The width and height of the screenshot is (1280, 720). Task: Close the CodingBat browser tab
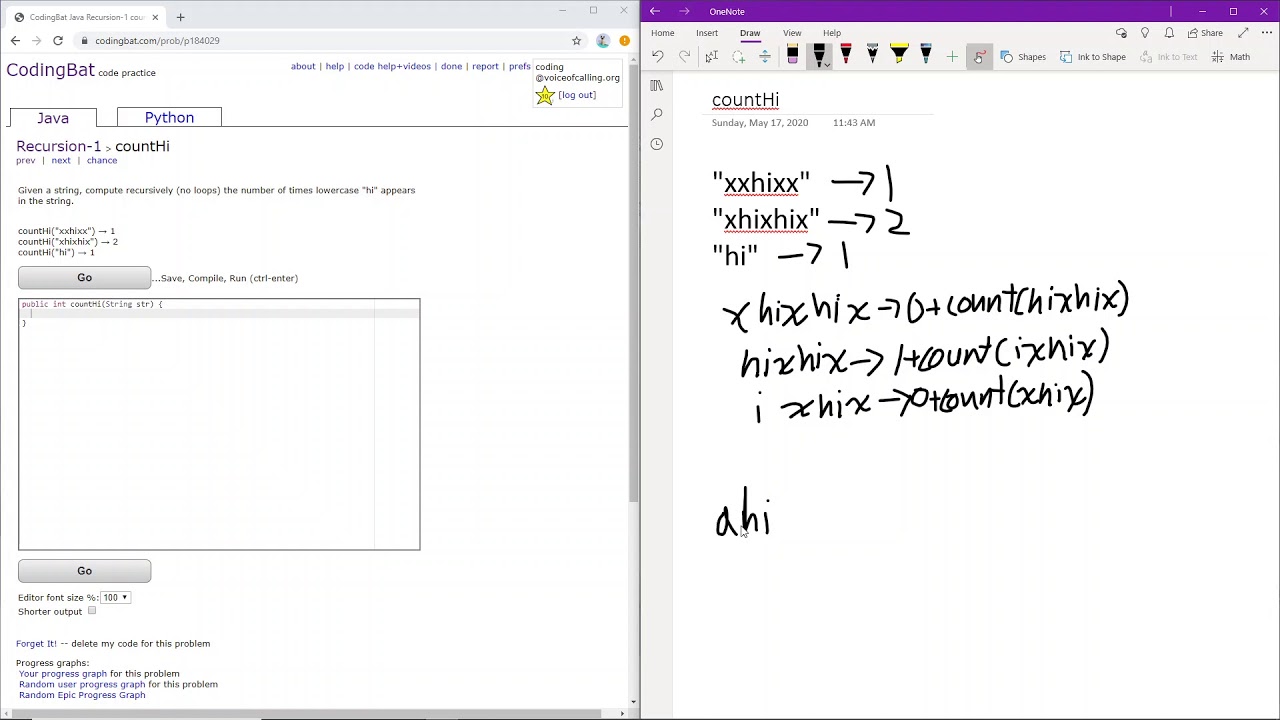[x=155, y=17]
